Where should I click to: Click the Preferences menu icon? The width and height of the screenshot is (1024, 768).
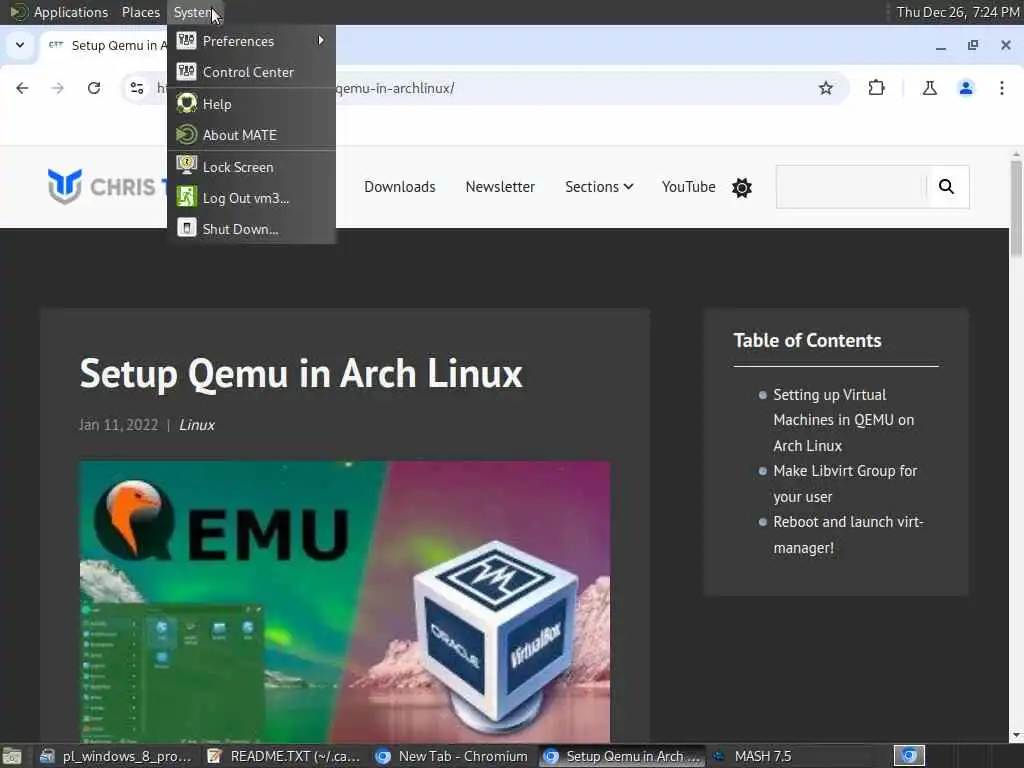pos(186,40)
